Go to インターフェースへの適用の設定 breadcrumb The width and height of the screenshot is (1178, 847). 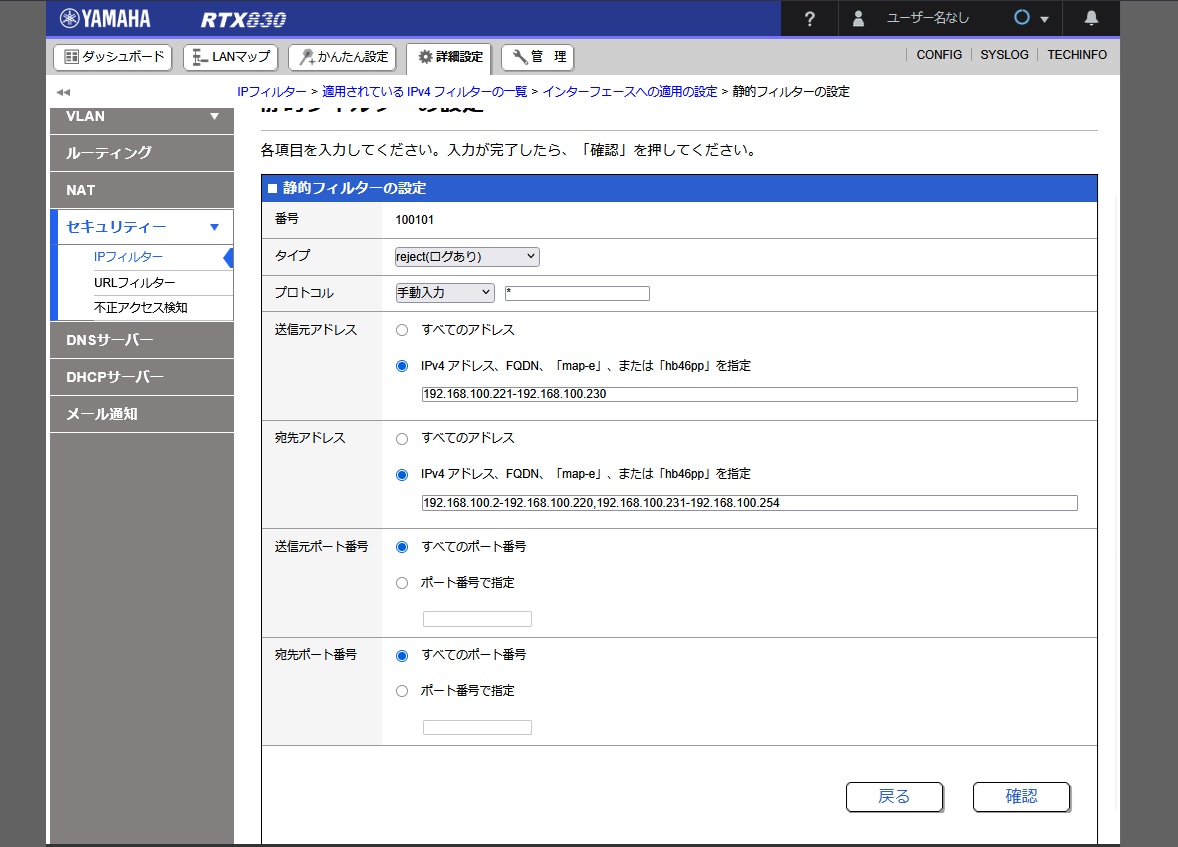pyautogui.click(x=630, y=92)
